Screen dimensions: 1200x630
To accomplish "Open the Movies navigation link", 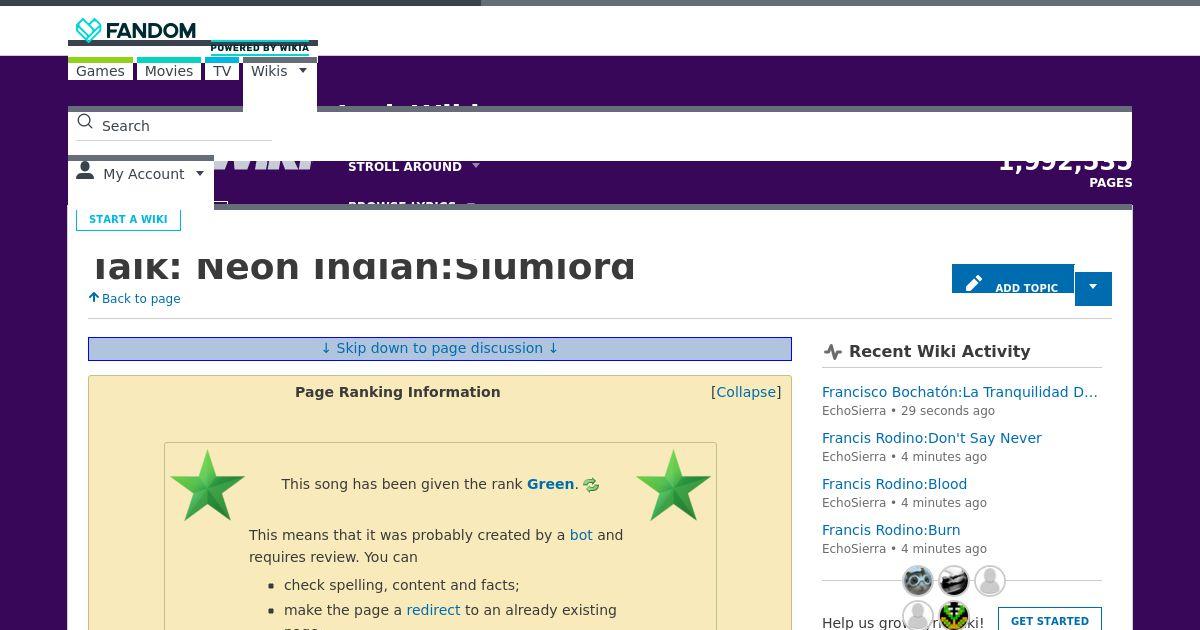I will pos(169,71).
